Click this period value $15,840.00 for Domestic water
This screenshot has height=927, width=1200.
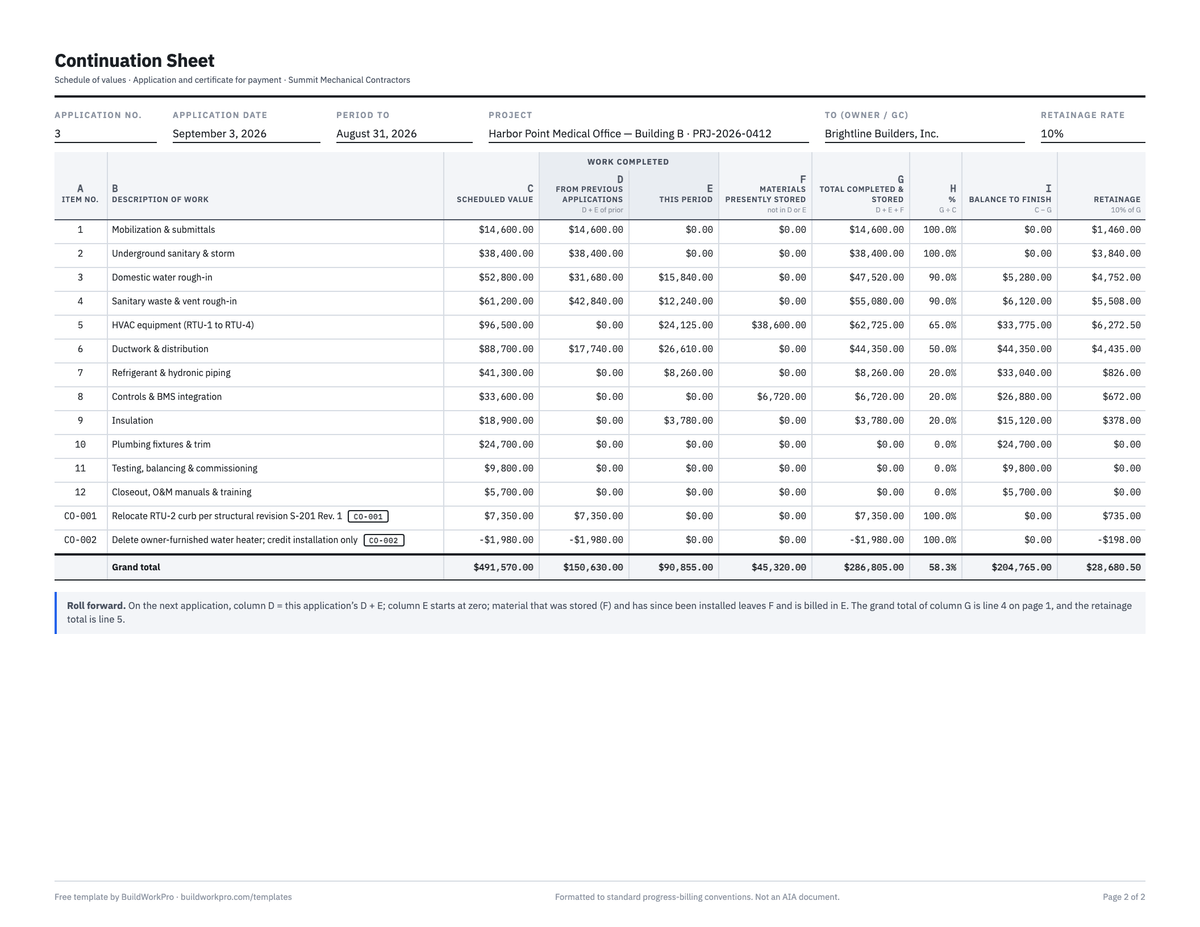coord(686,278)
